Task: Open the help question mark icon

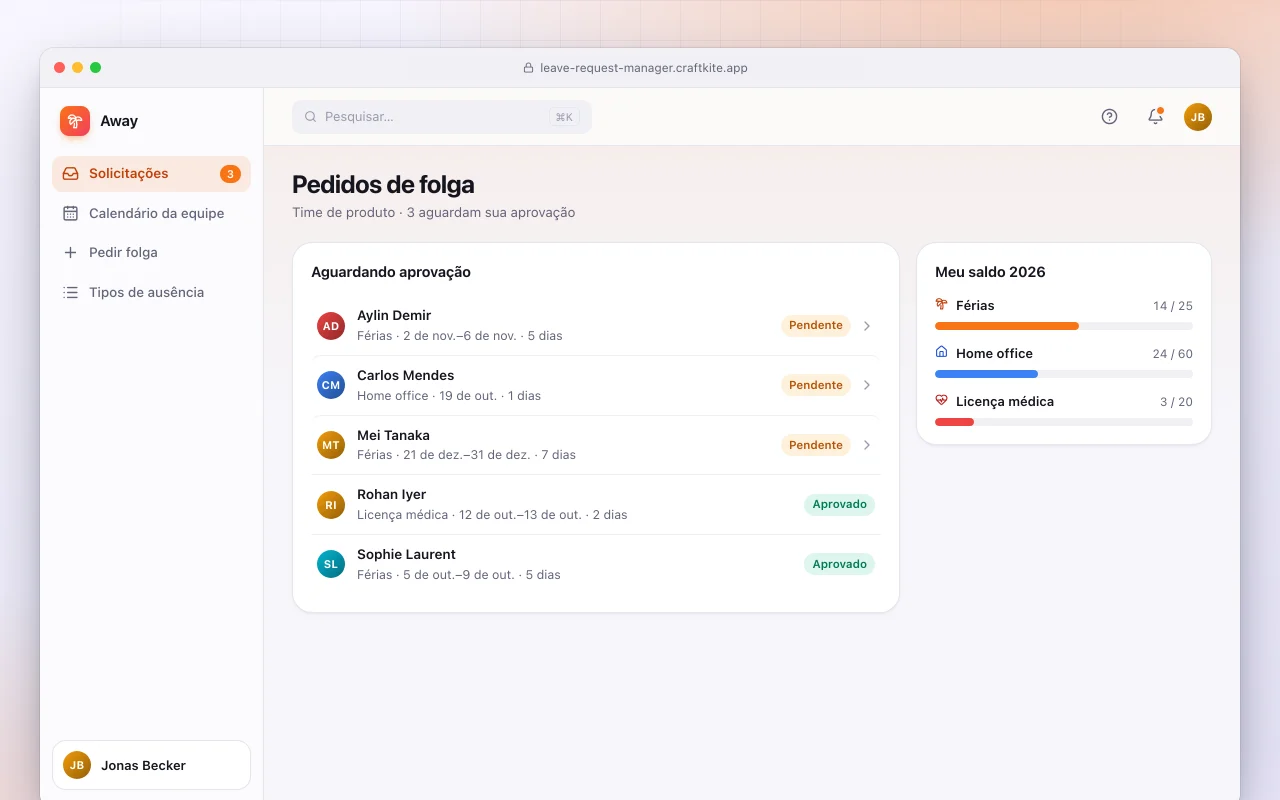Action: pyautogui.click(x=1109, y=117)
